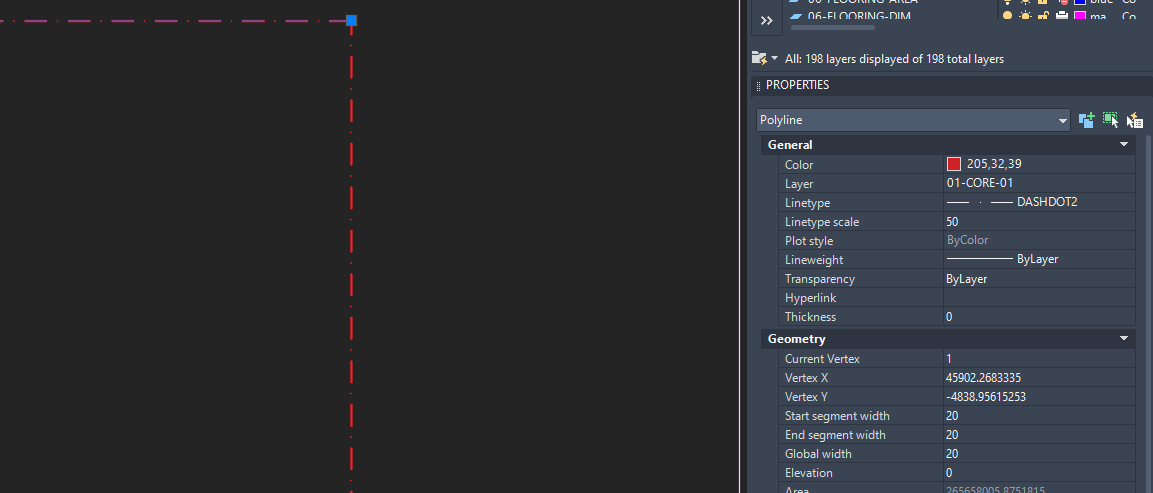1153x493 pixels.
Task: Click the Layer value 01-CORE-01
Action: (x=1040, y=184)
